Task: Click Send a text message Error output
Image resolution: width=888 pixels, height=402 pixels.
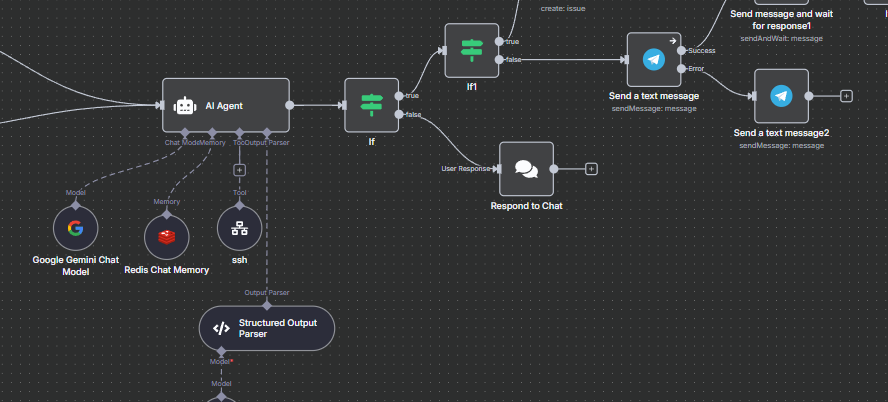Action: click(x=681, y=69)
